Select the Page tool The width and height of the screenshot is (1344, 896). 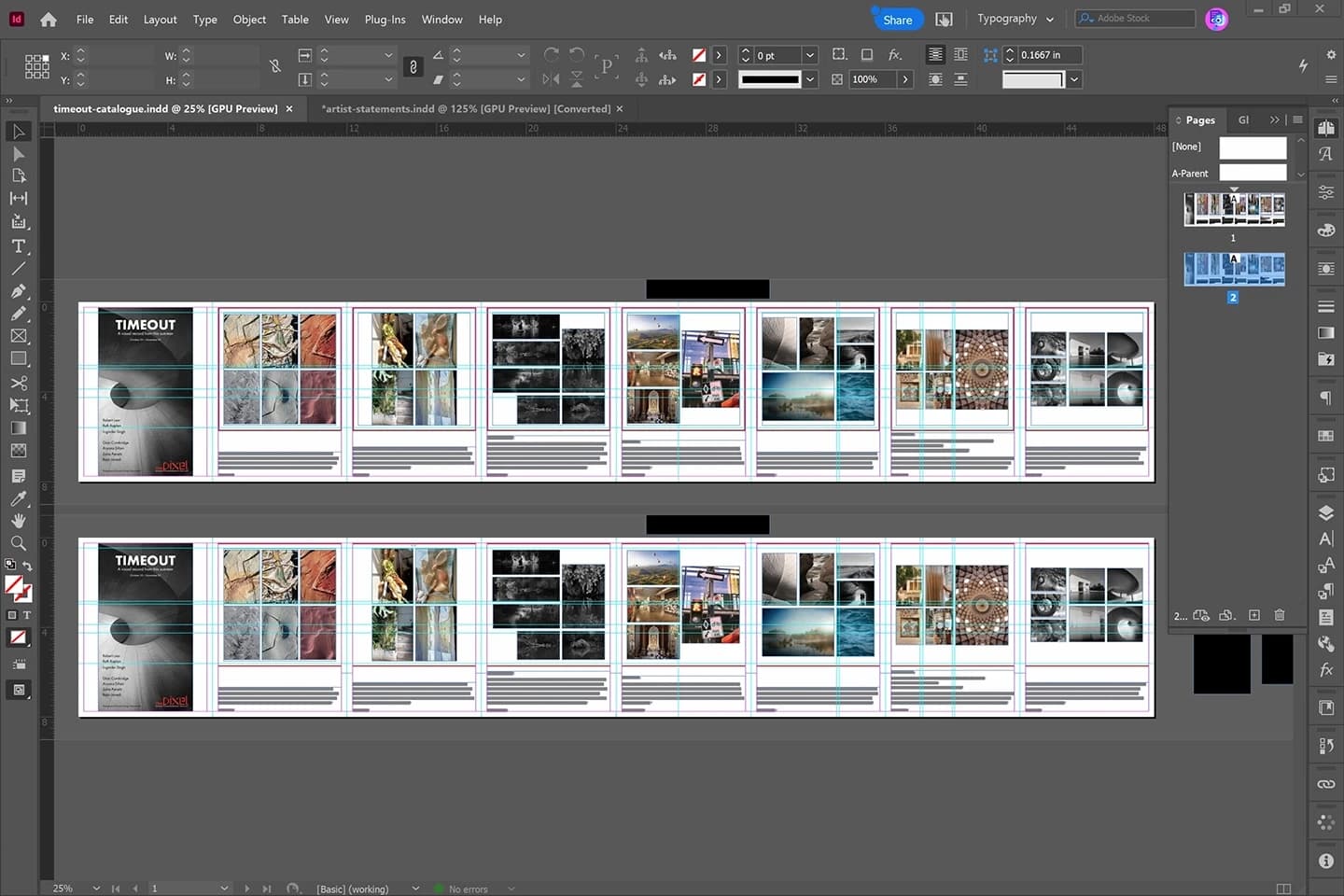pos(19,175)
